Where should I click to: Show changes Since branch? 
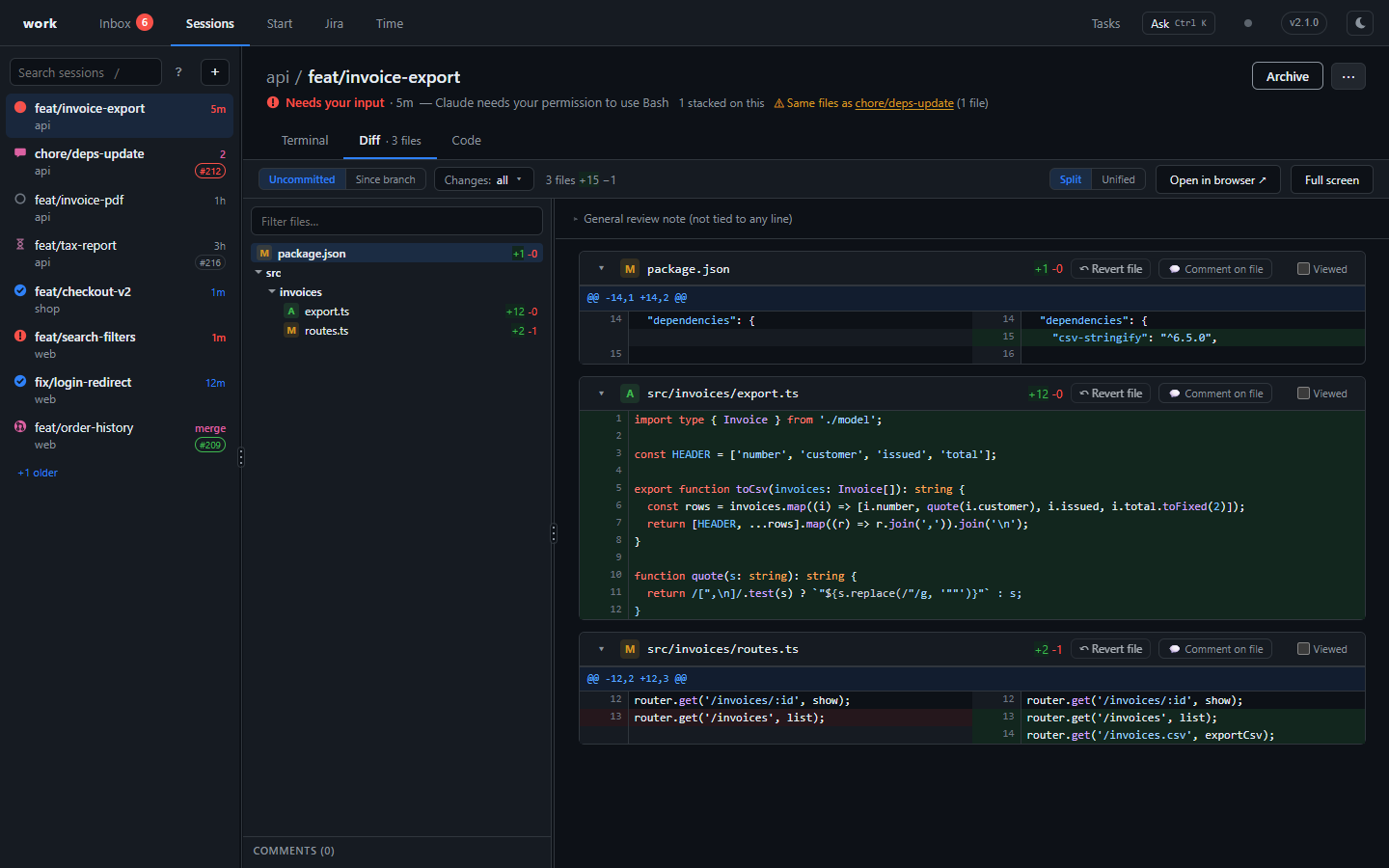386,179
